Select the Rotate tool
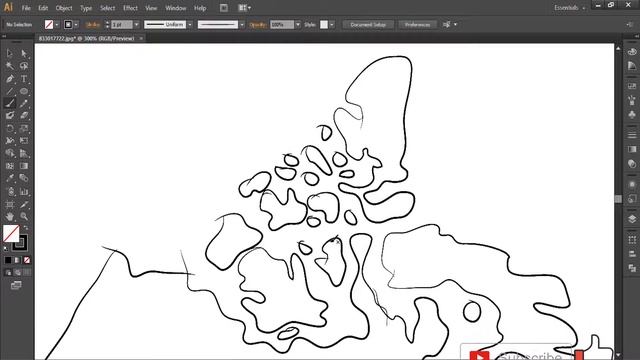The image size is (640, 360). (9, 129)
